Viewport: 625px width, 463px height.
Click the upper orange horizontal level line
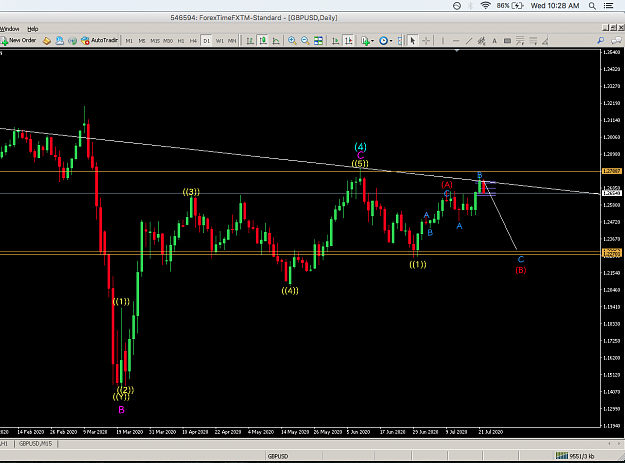(300, 171)
